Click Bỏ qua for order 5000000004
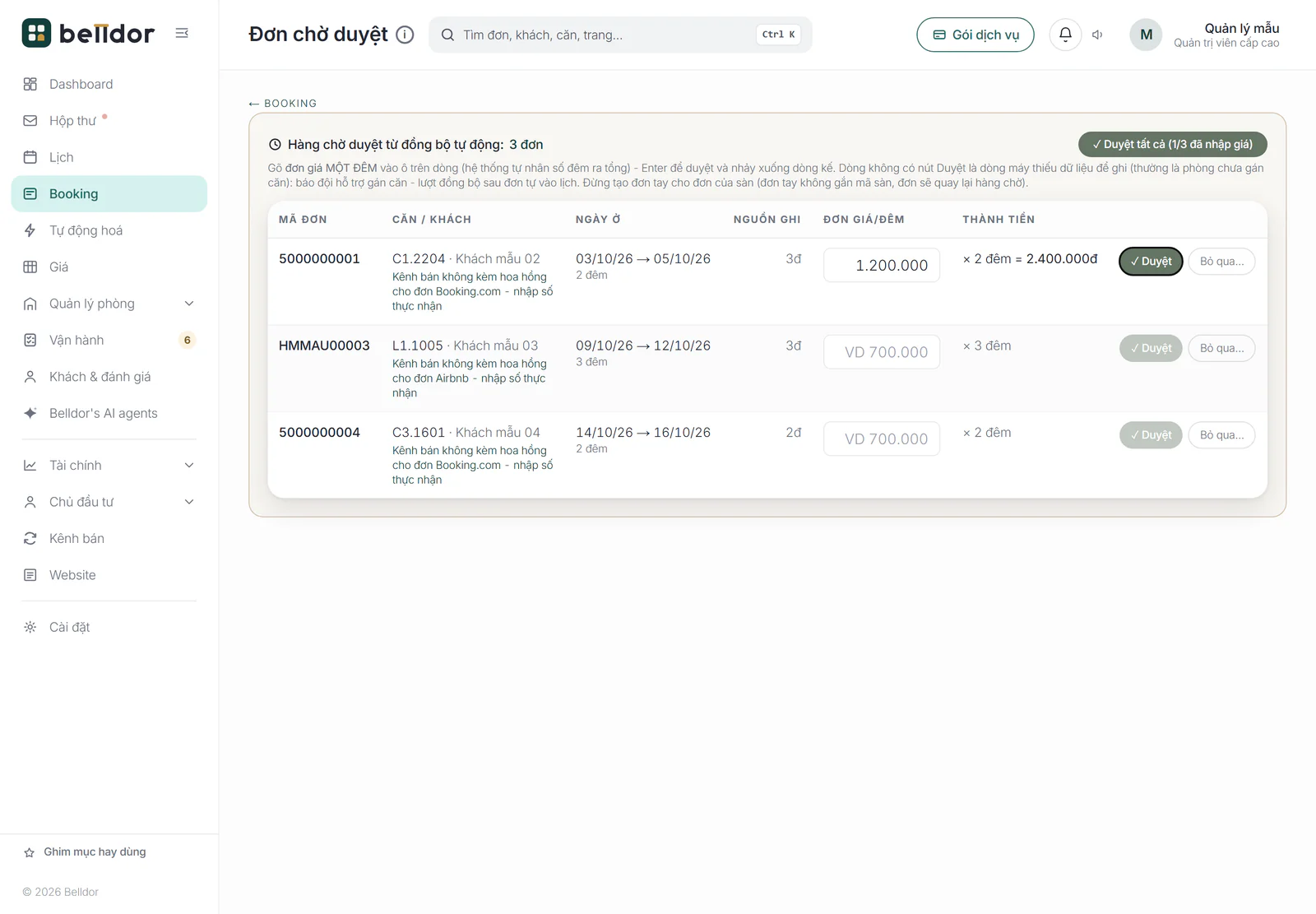Image resolution: width=1316 pixels, height=914 pixels. click(x=1221, y=435)
